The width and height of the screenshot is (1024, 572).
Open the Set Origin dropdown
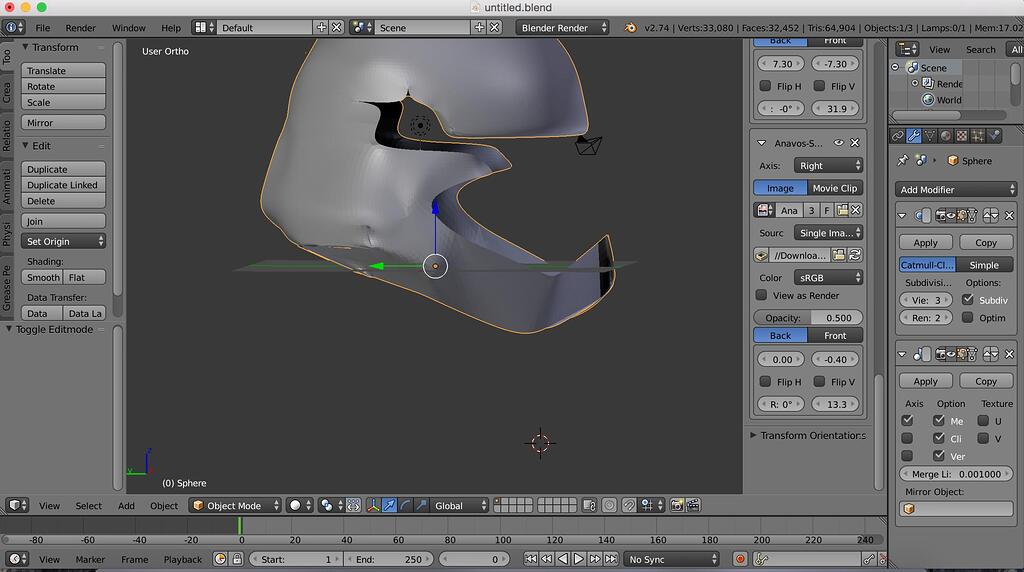(63, 241)
